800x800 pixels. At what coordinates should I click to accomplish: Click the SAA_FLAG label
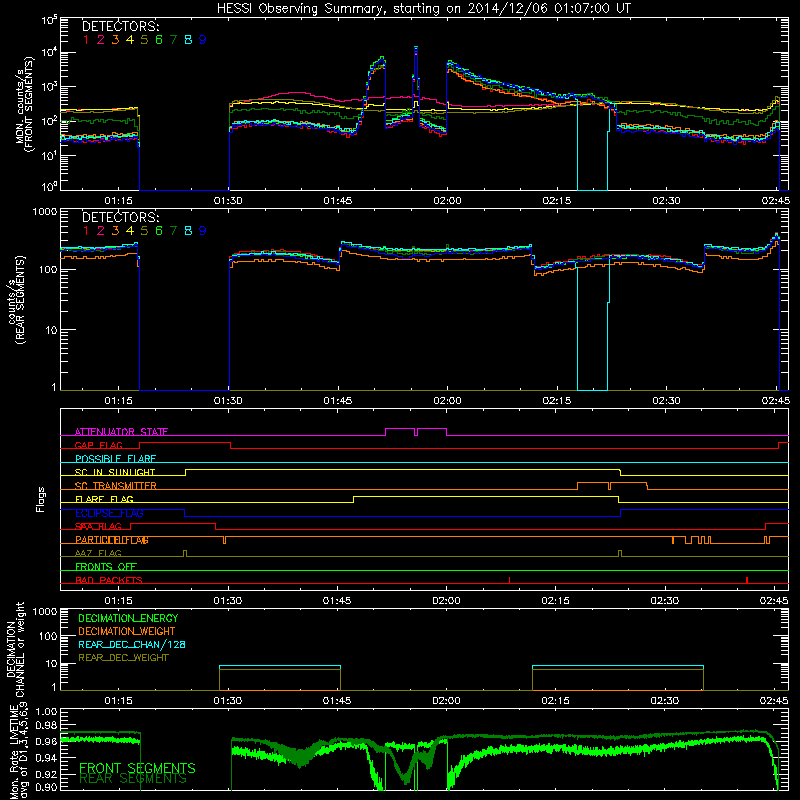coord(98,527)
